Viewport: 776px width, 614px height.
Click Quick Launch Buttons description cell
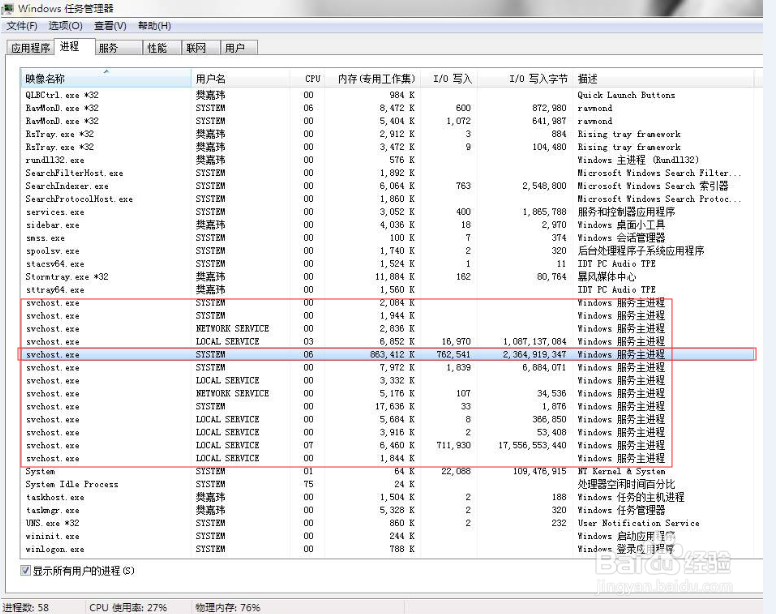click(x=626, y=95)
